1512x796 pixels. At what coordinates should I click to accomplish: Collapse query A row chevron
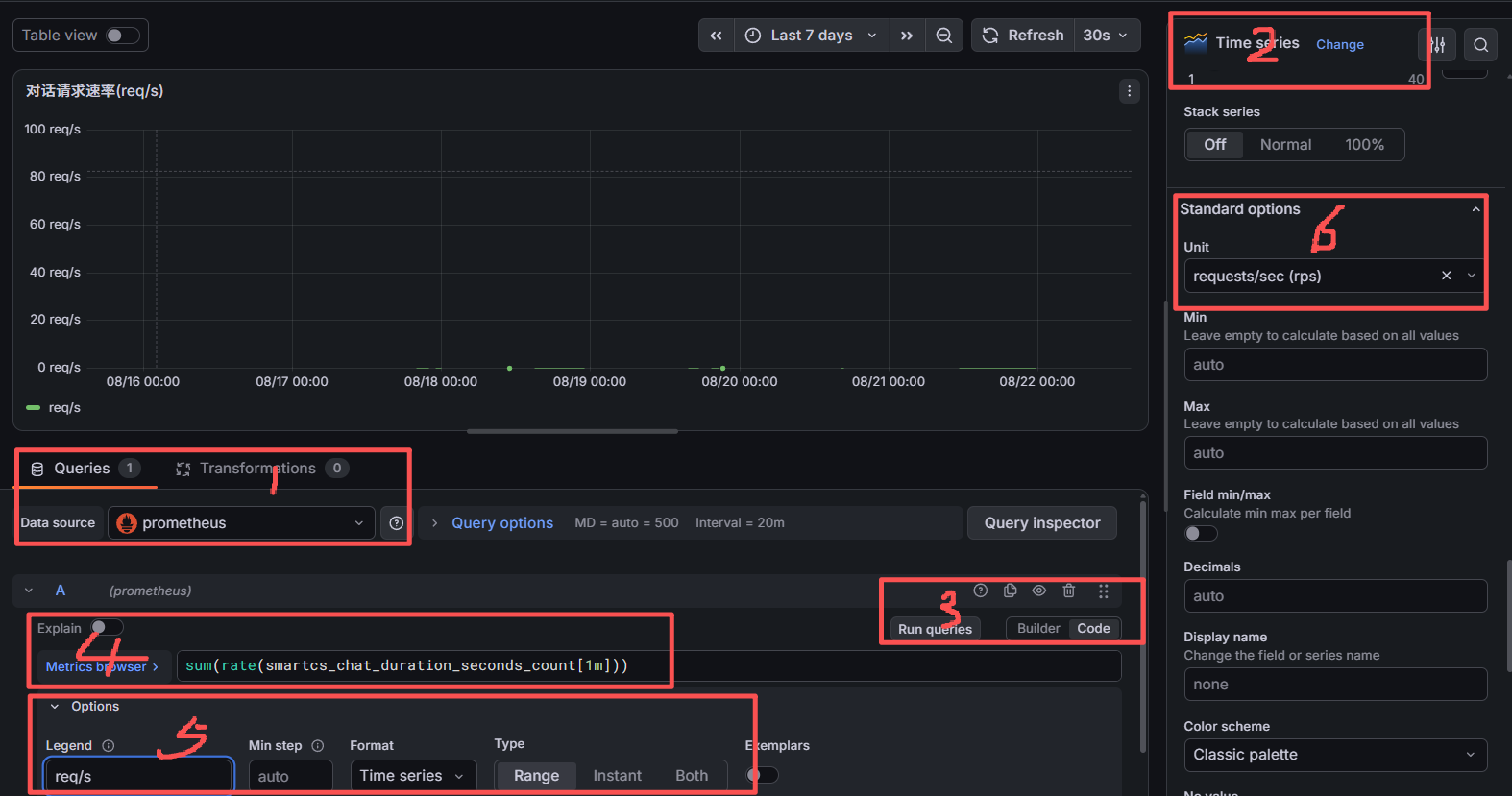[x=29, y=591]
